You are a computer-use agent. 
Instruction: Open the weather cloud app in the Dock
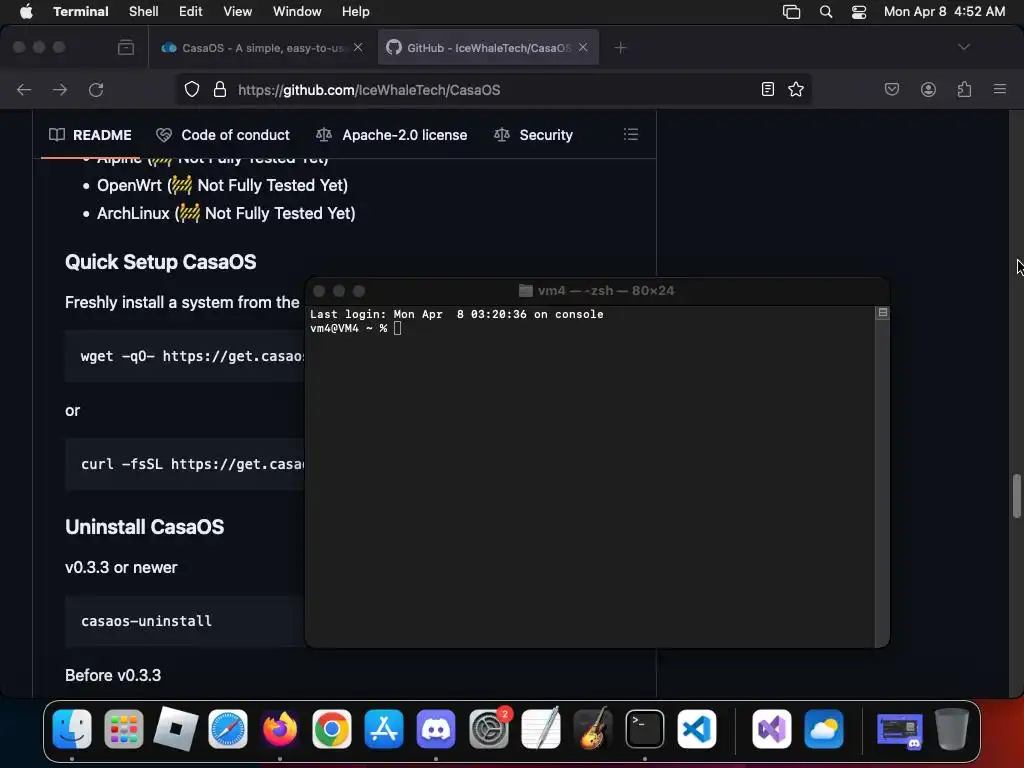(824, 729)
